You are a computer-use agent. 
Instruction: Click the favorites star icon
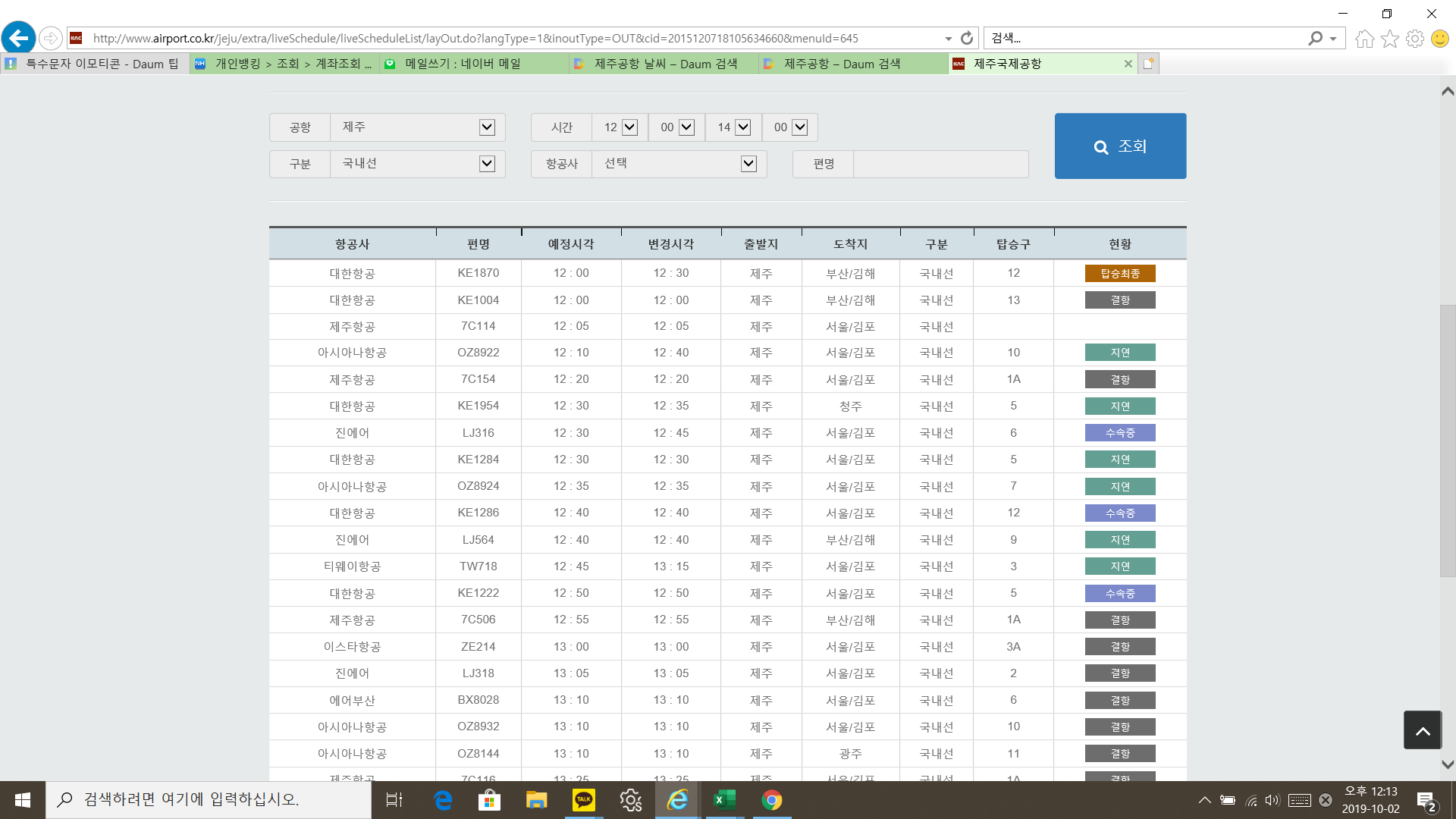1389,39
